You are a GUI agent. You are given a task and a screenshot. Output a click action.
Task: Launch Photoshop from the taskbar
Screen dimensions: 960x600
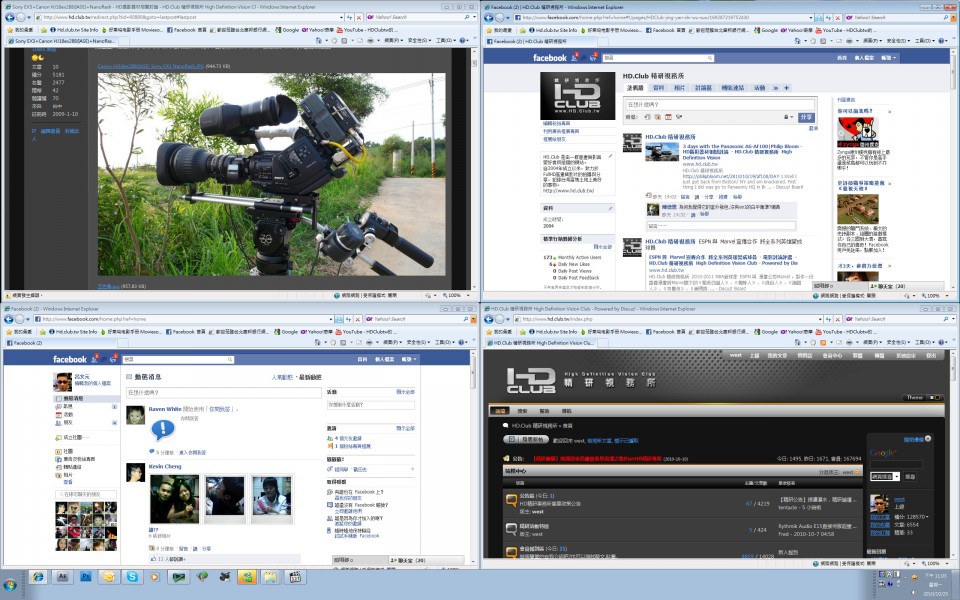(x=86, y=577)
